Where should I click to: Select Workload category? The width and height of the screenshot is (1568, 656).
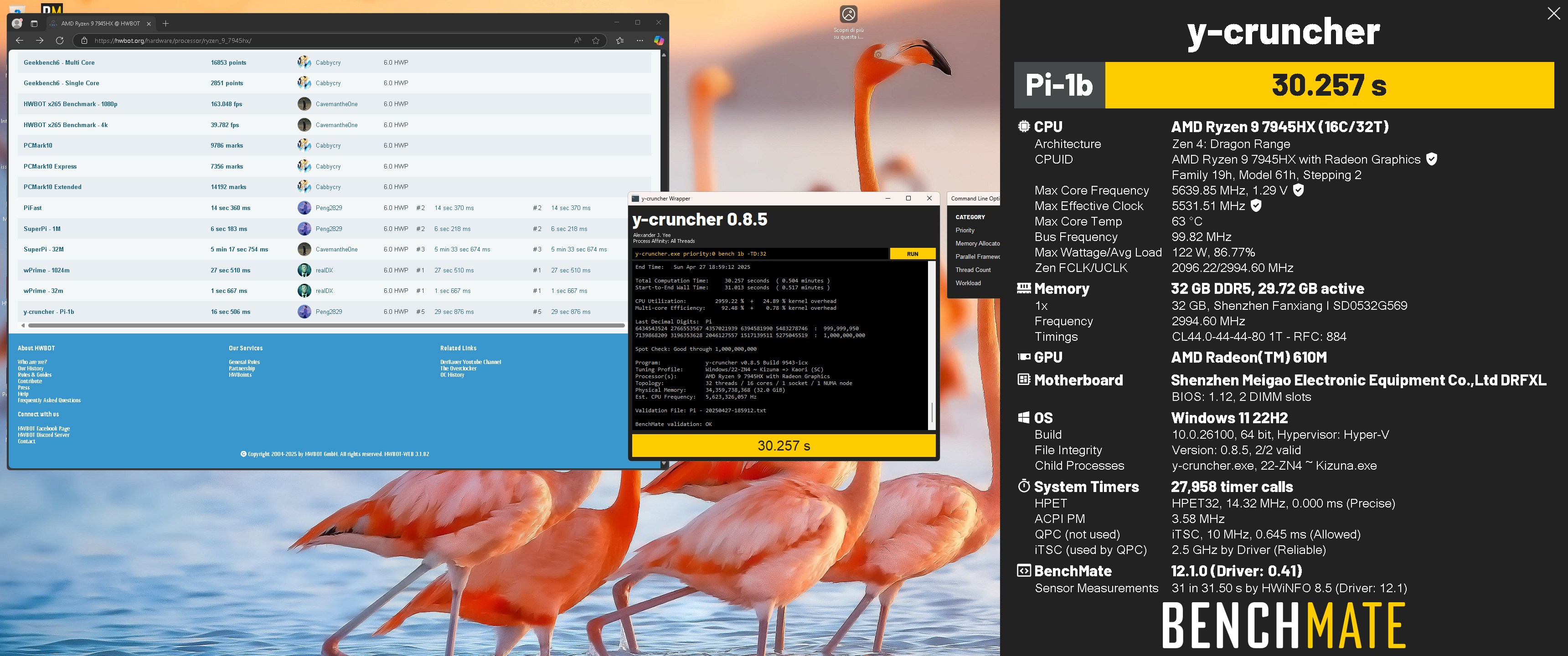(x=968, y=283)
